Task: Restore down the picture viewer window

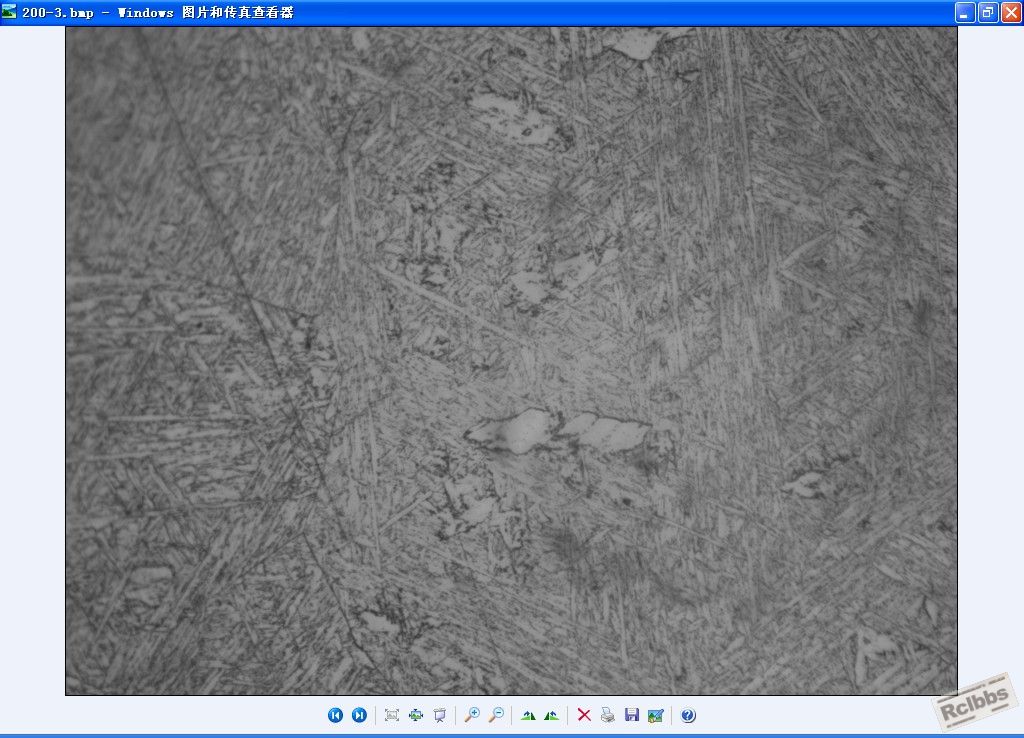Action: [988, 12]
